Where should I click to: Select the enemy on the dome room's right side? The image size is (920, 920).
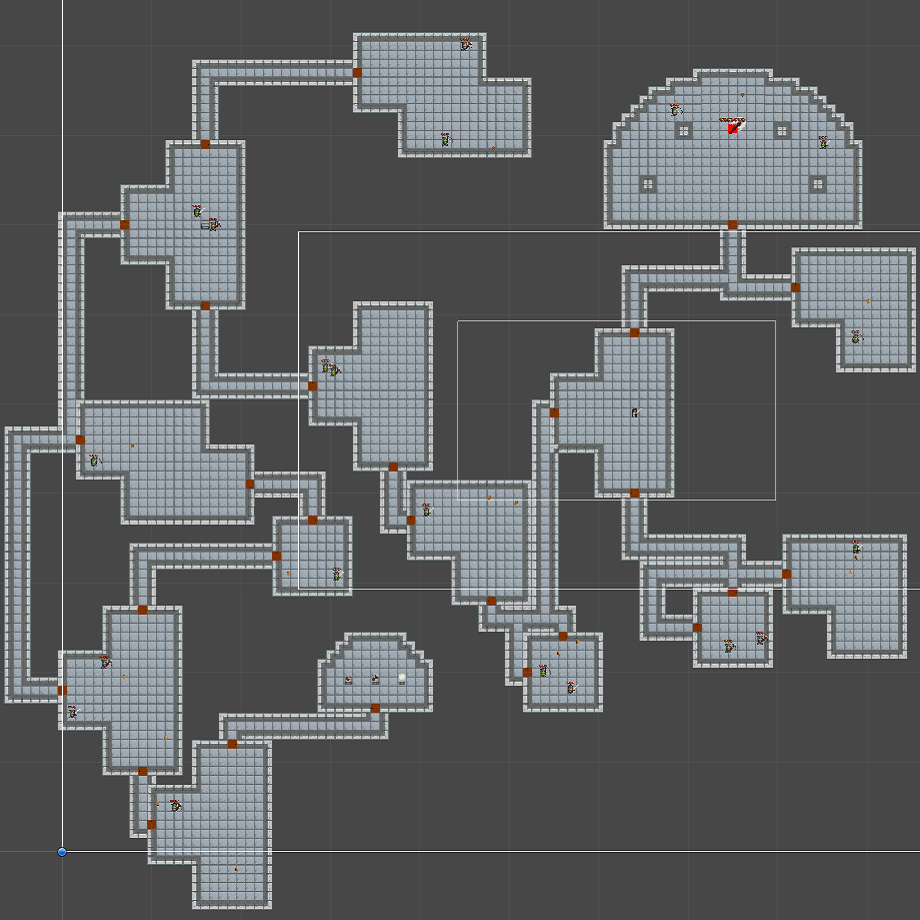point(824,143)
